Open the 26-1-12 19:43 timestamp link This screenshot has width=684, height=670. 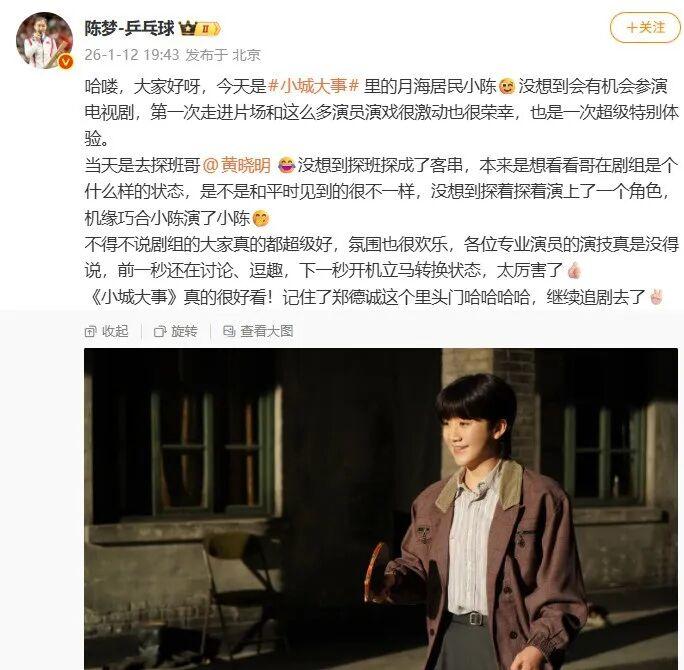[132, 55]
